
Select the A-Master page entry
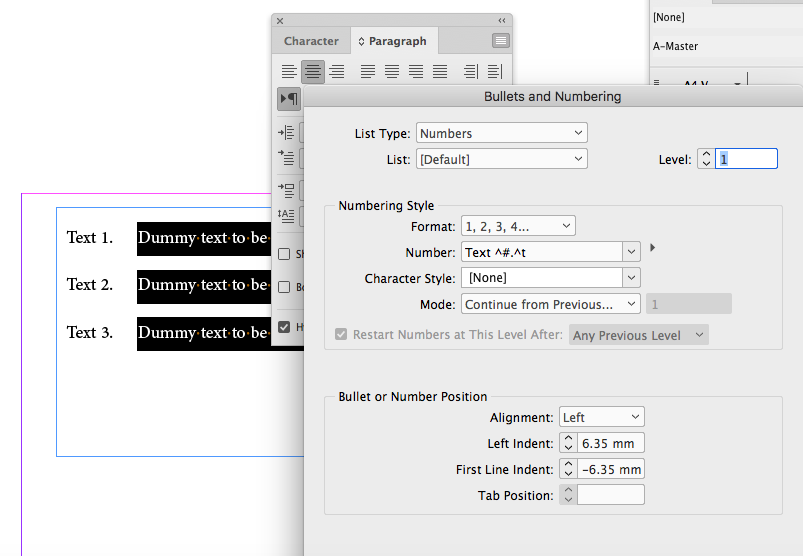pyautogui.click(x=676, y=46)
